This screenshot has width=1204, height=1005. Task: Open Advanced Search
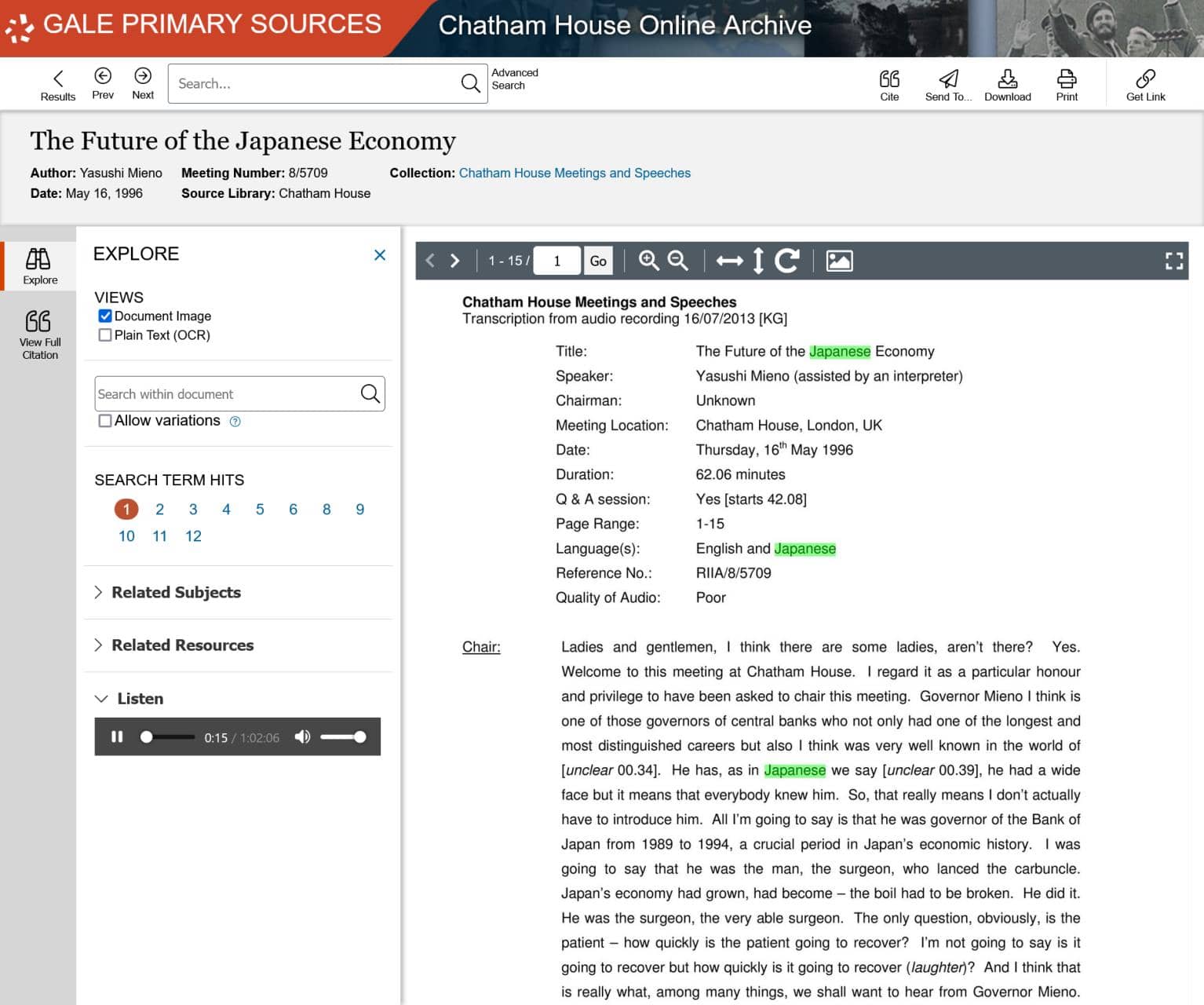pyautogui.click(x=515, y=79)
